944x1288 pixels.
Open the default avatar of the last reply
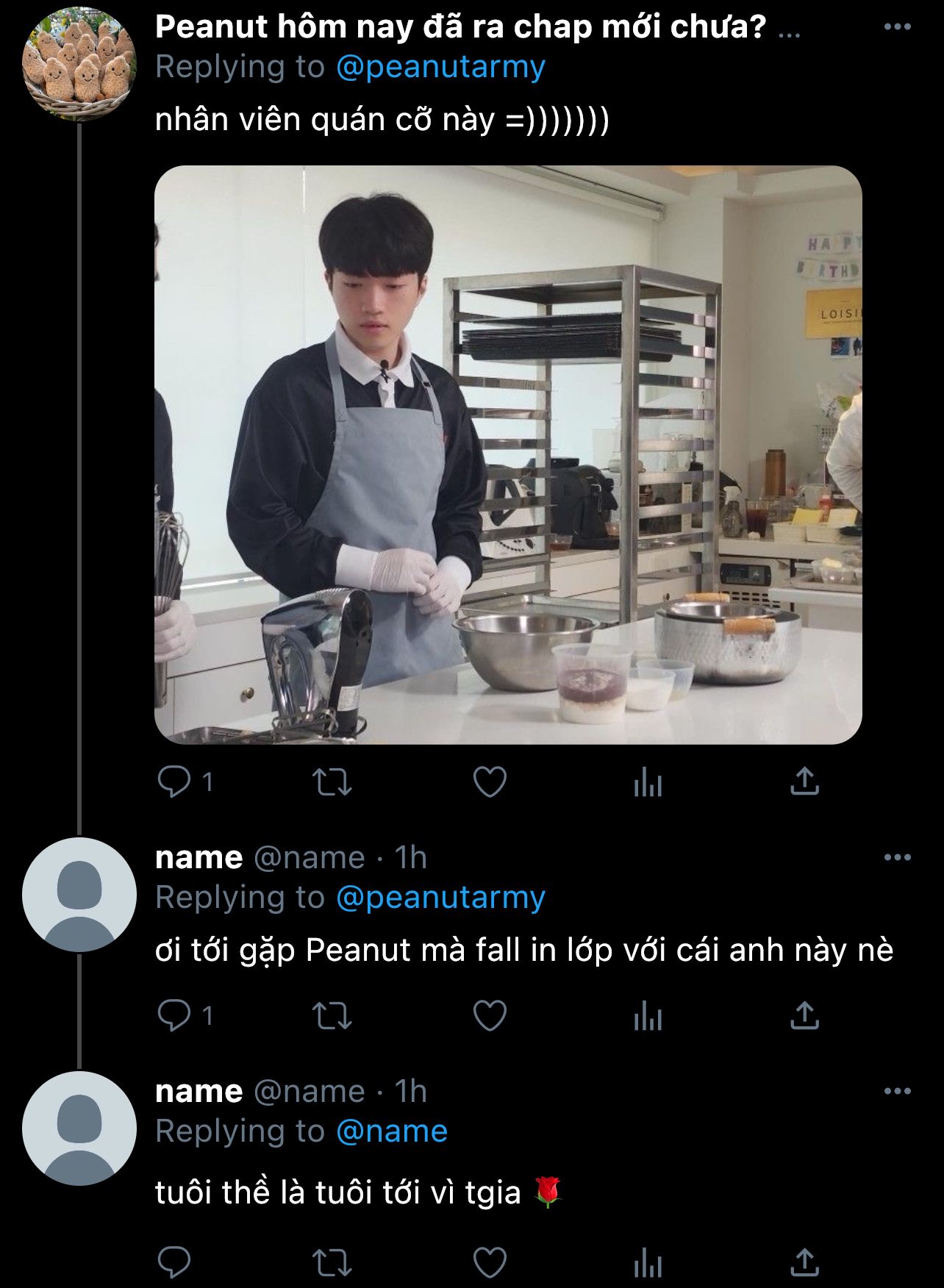point(79,1128)
